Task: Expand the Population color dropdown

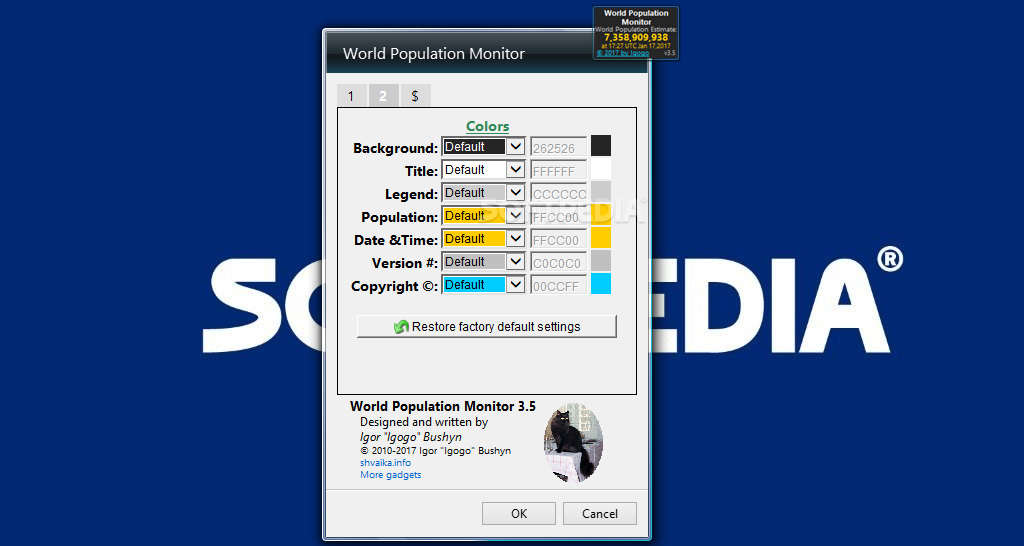Action: (x=483, y=216)
